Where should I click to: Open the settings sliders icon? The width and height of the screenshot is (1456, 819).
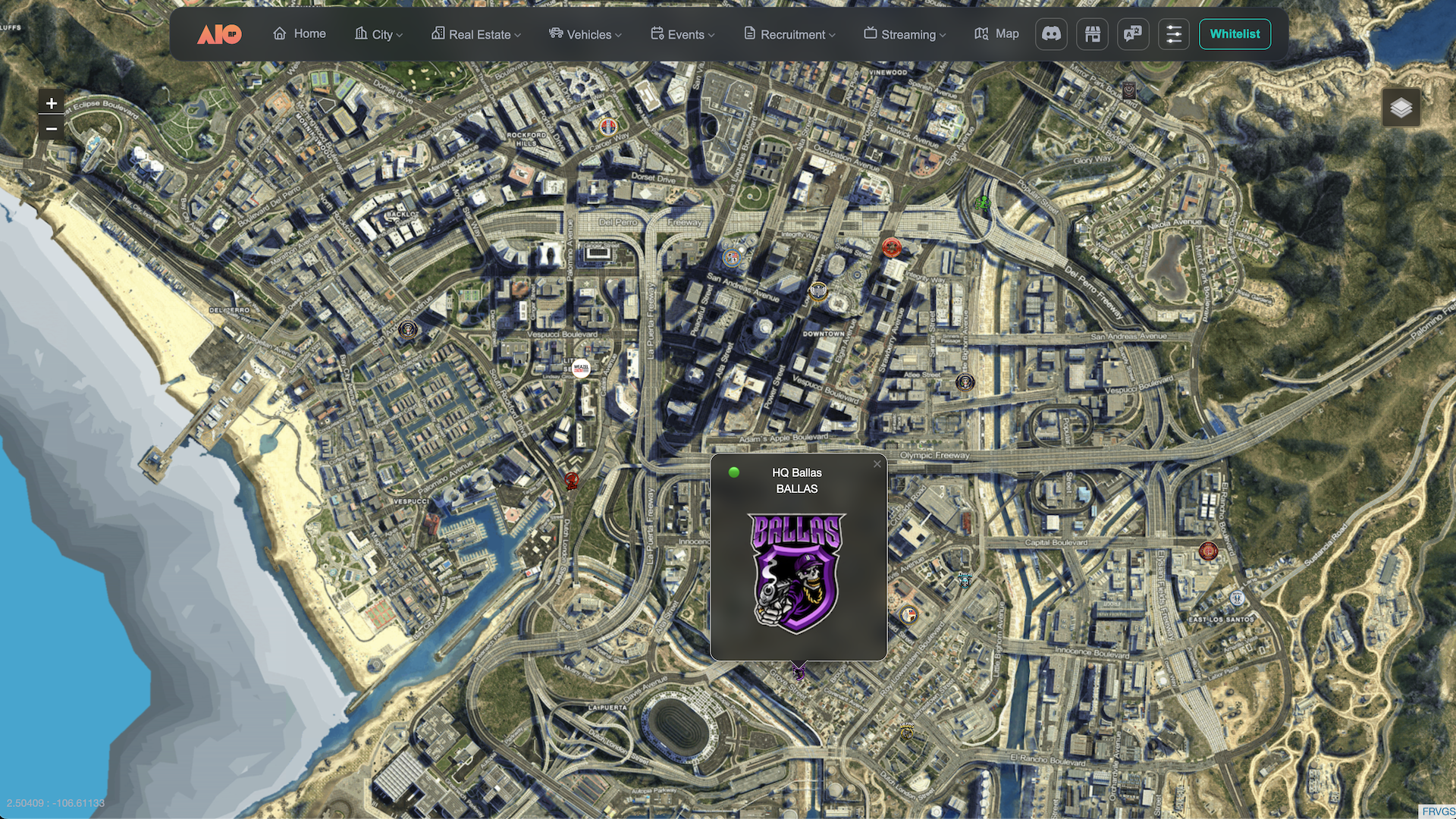[1174, 34]
